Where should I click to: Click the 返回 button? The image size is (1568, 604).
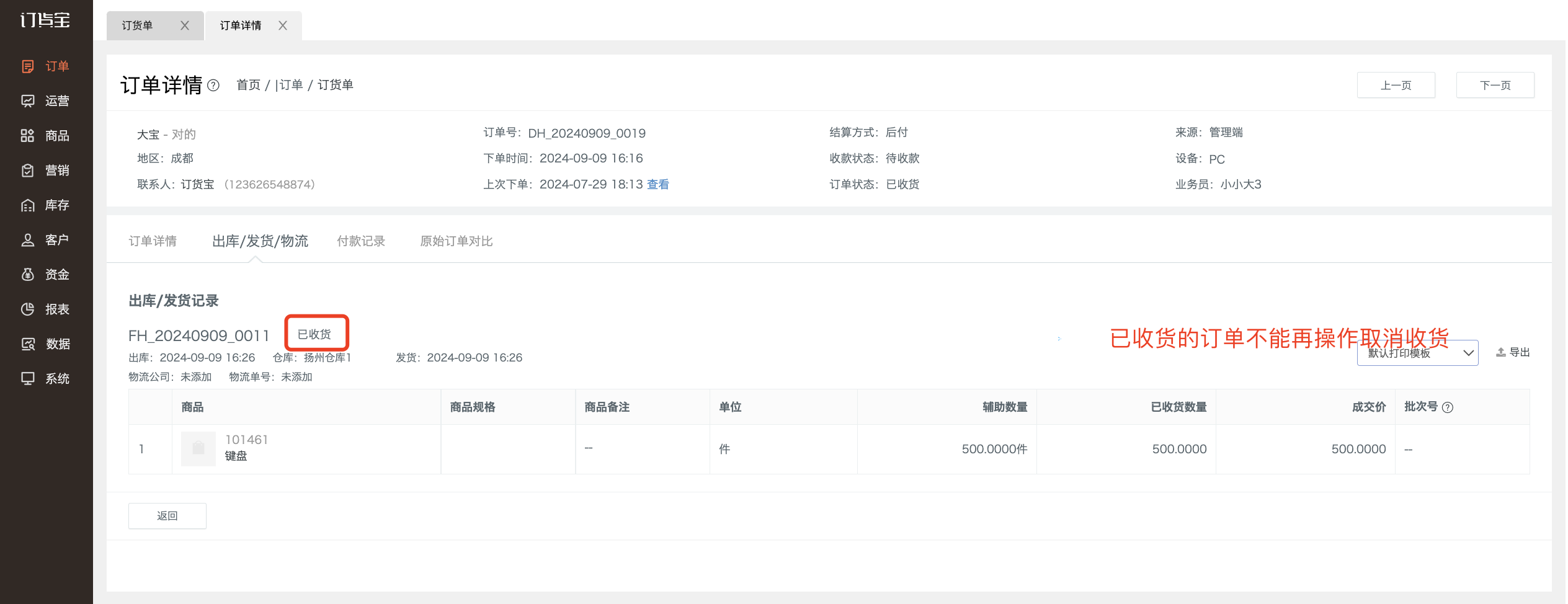pos(167,516)
